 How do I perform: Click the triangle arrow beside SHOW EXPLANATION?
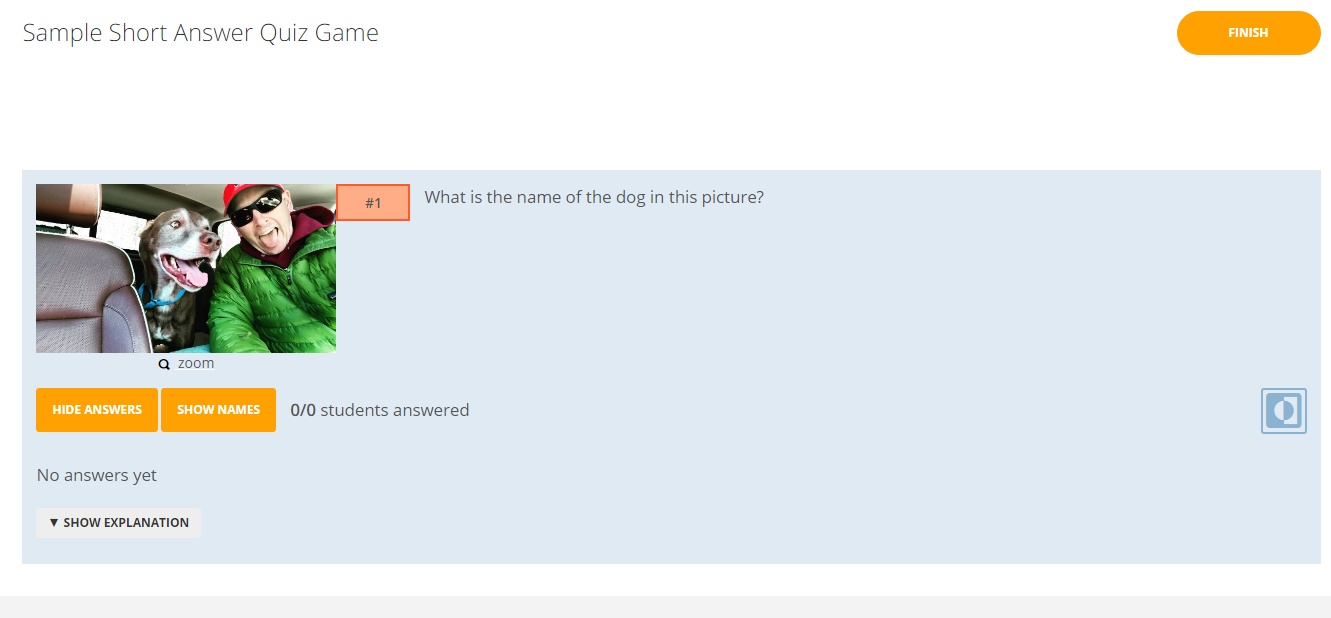[x=54, y=523]
